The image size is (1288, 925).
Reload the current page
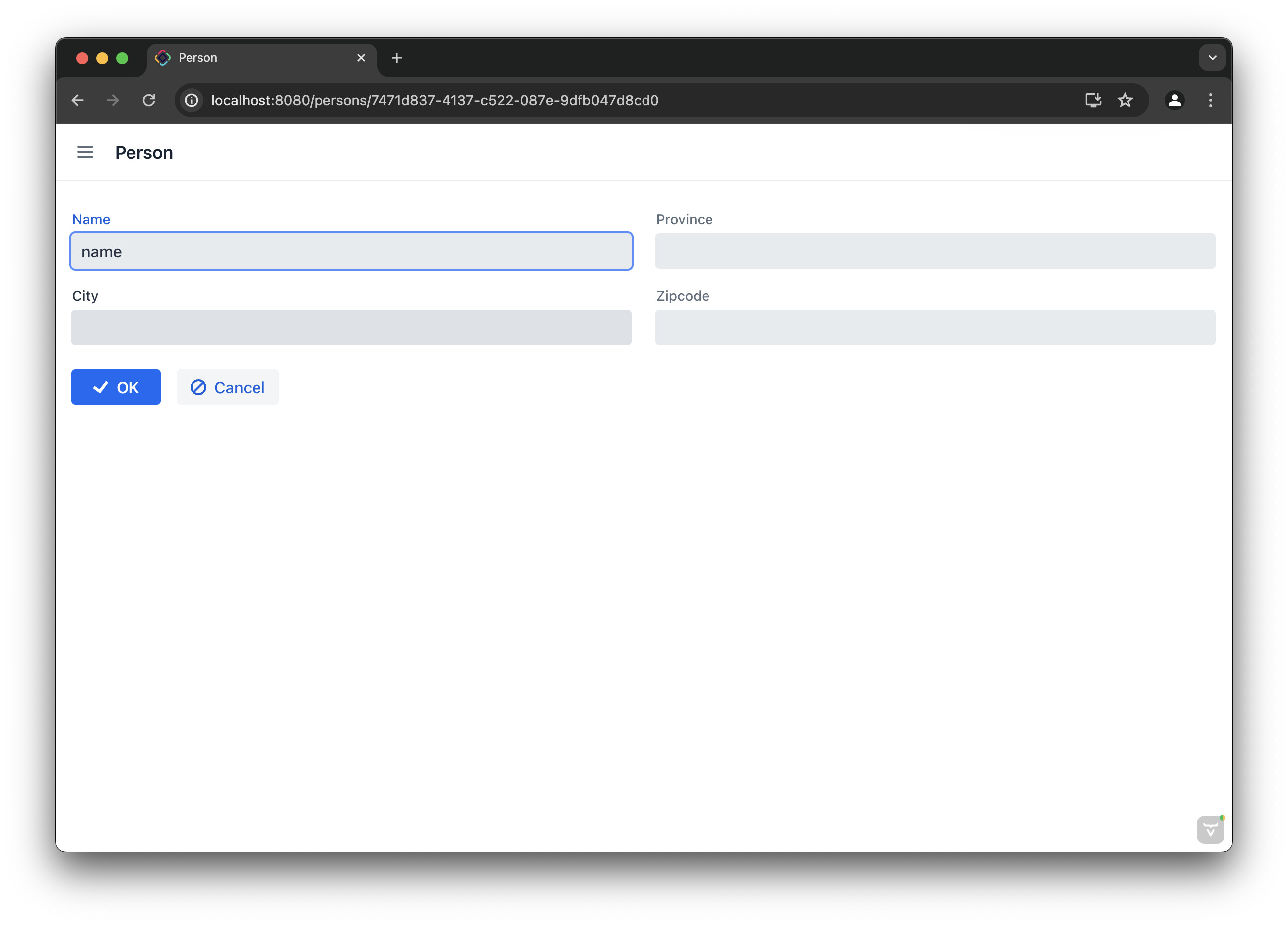pos(149,101)
